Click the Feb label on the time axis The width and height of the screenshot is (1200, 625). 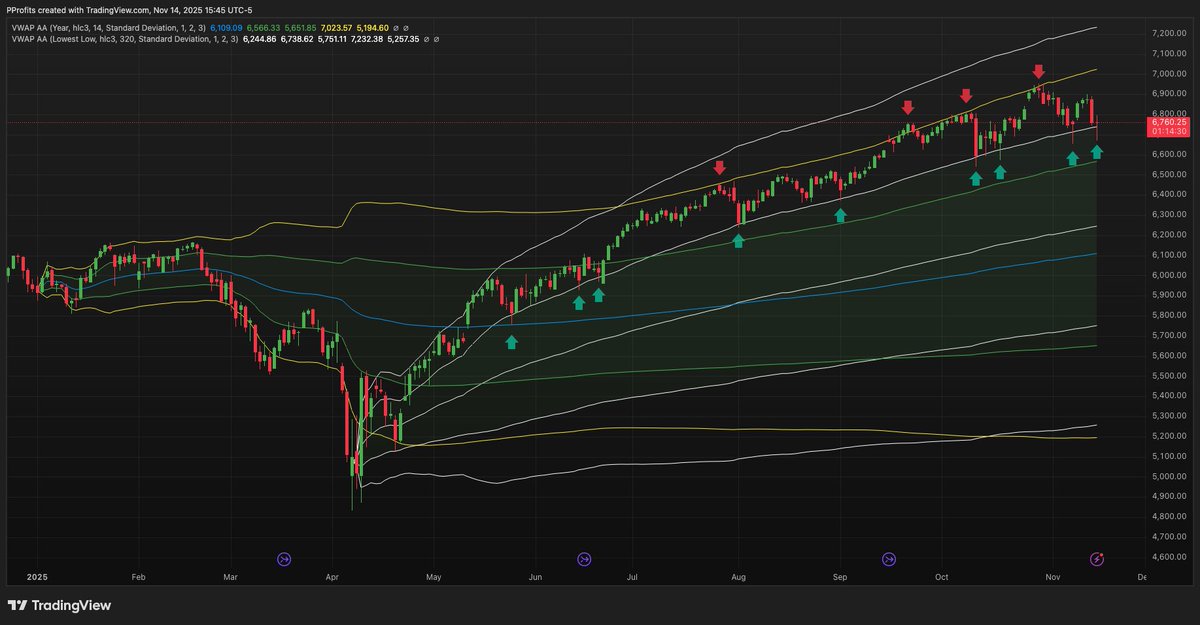(138, 577)
